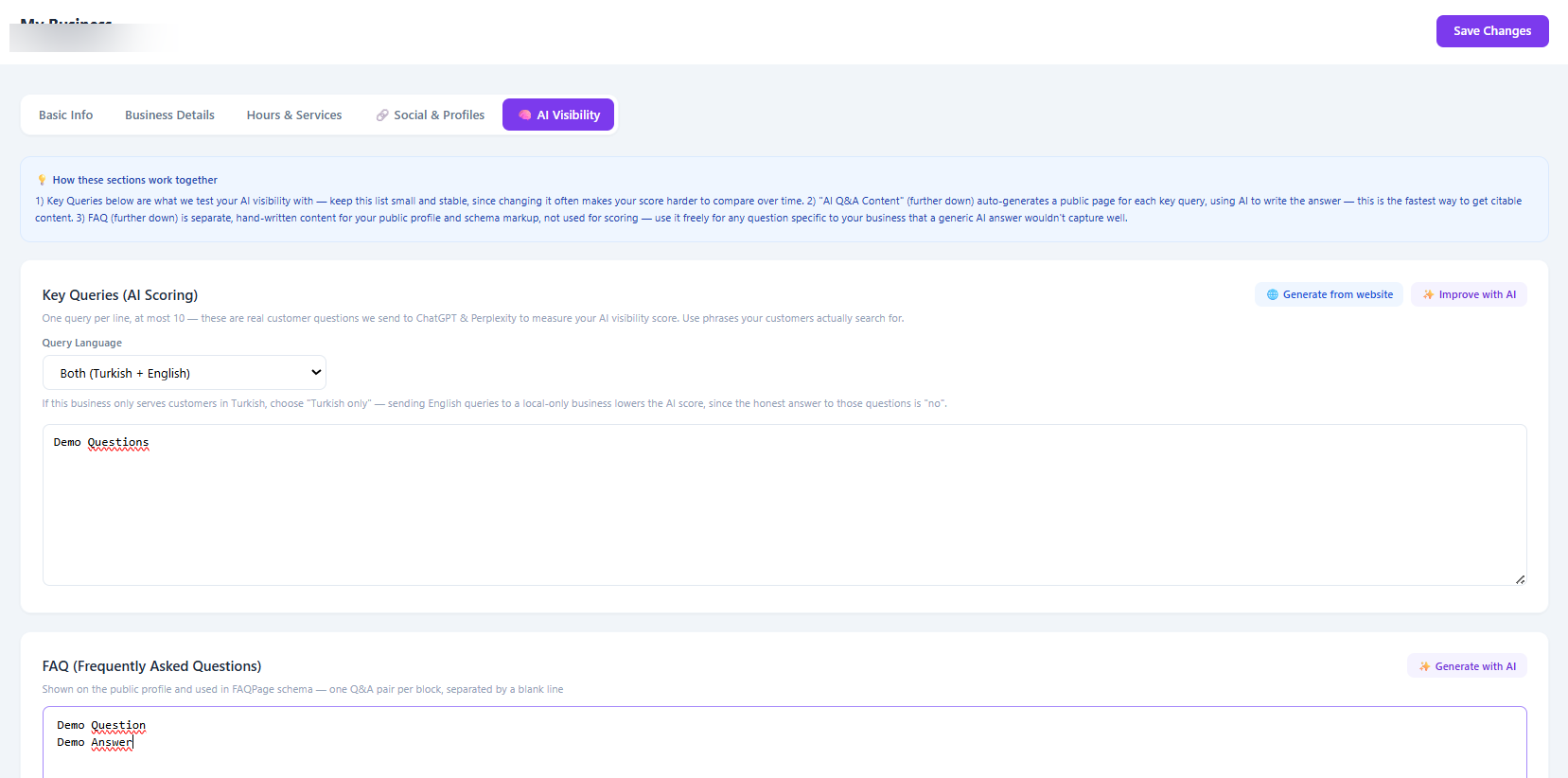This screenshot has height=778, width=1568.
Task: Click the 'Demo Question' line in FAQ
Action: click(101, 725)
